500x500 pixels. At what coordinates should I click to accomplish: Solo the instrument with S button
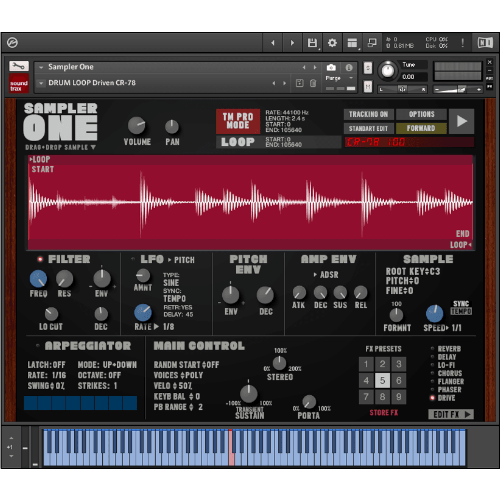pos(368,68)
